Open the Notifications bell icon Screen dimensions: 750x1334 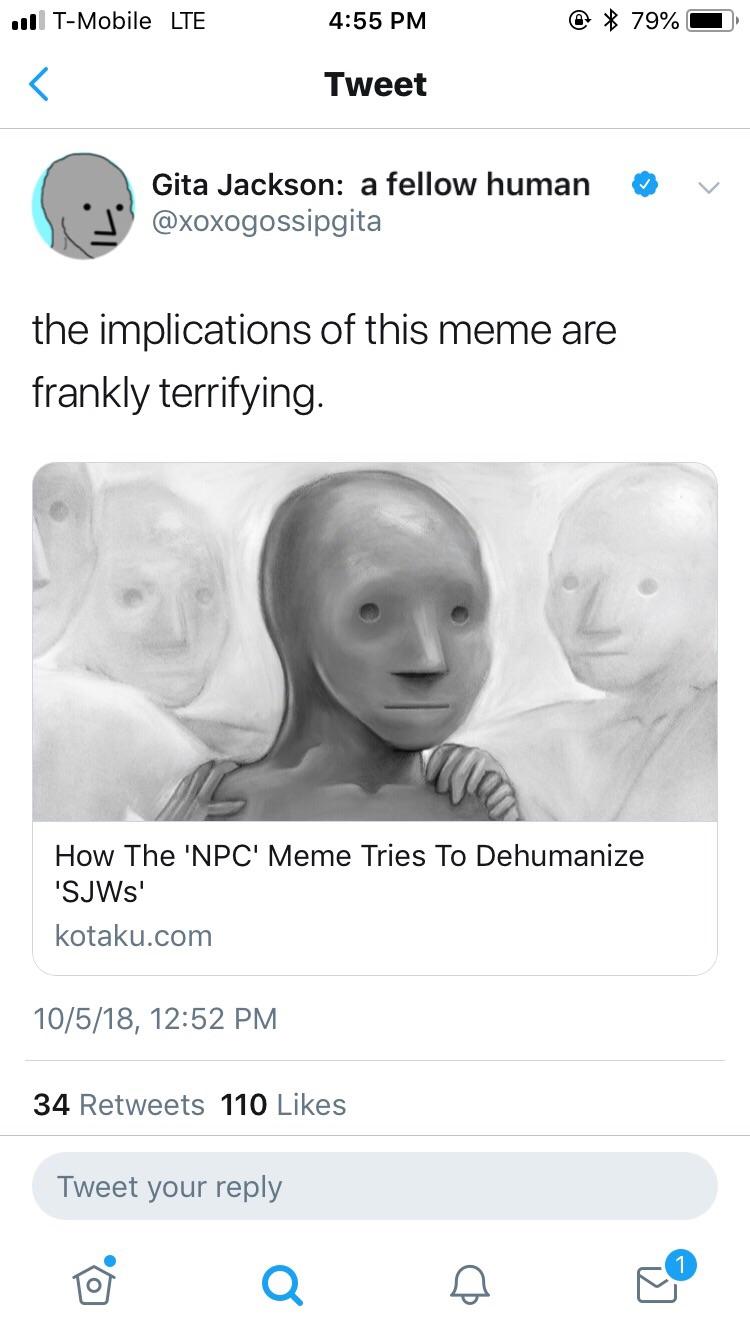click(469, 1284)
